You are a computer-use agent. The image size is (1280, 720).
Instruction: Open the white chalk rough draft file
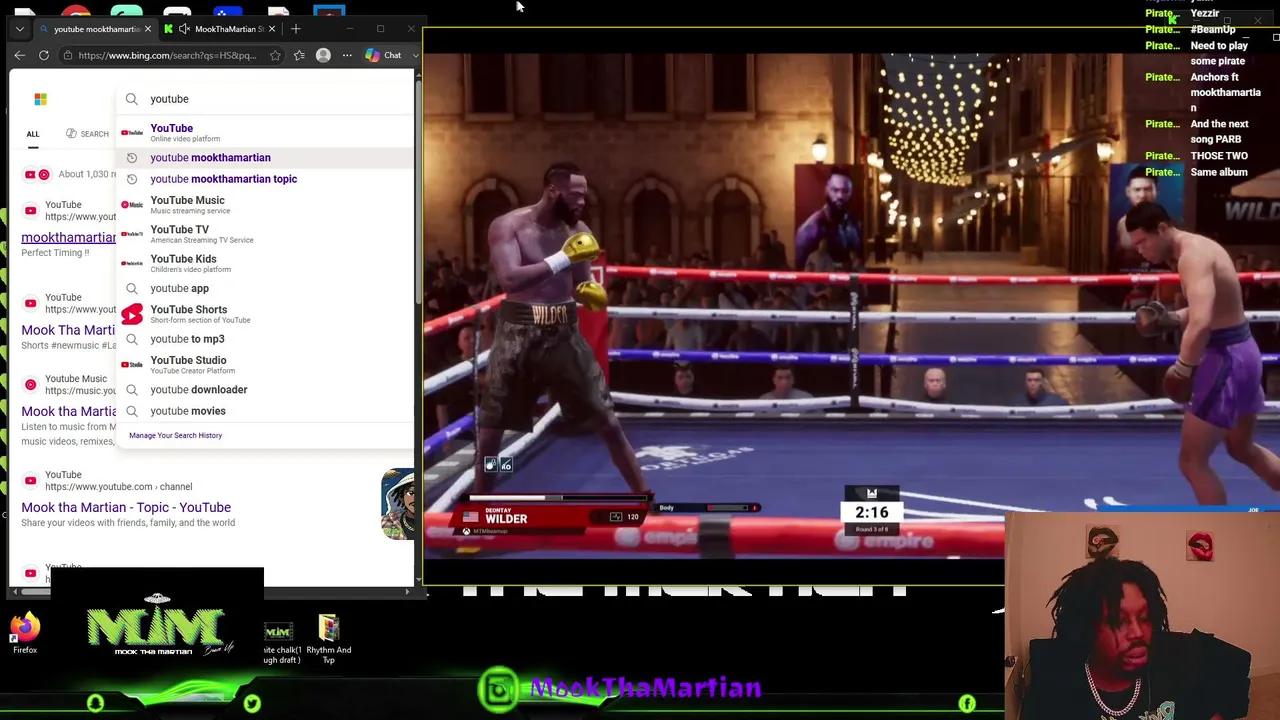point(281,643)
